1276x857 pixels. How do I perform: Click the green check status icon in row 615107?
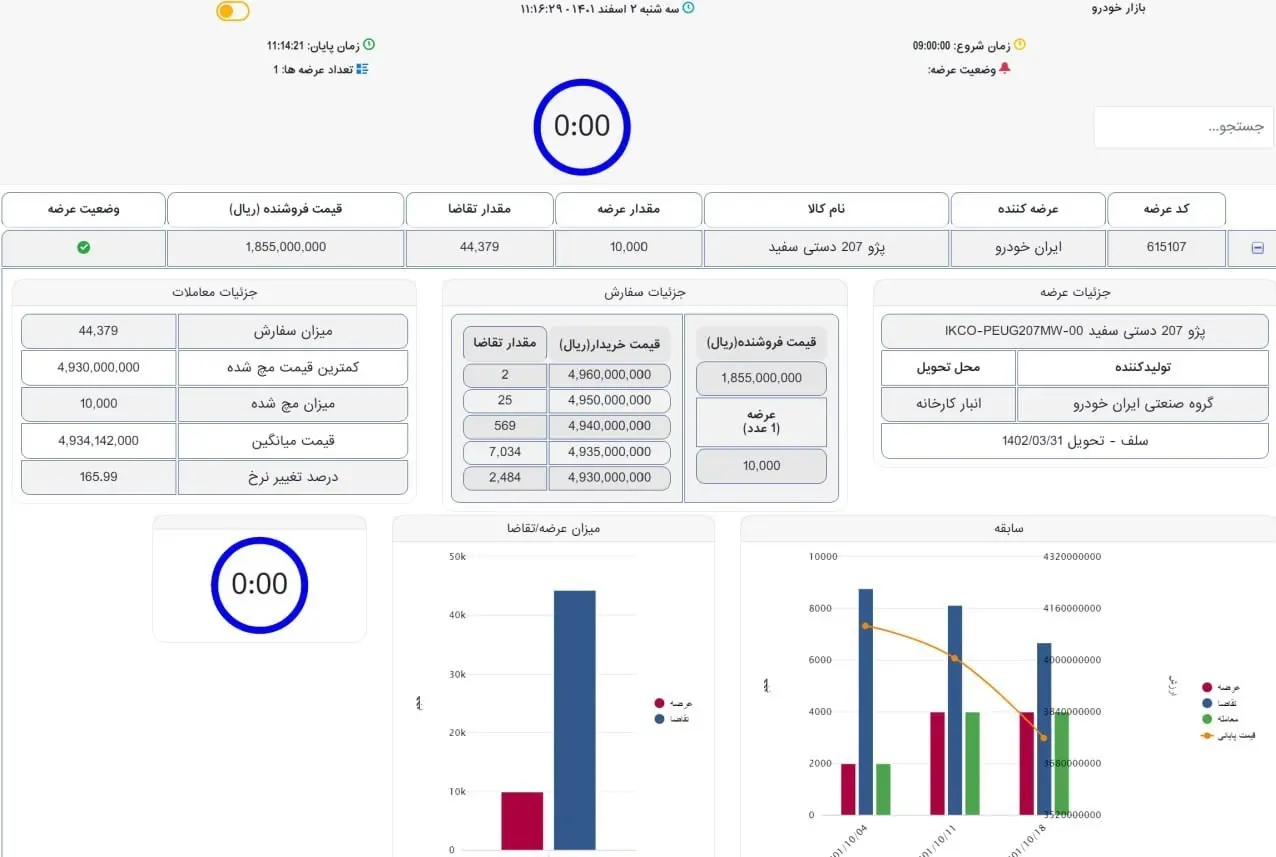point(84,247)
